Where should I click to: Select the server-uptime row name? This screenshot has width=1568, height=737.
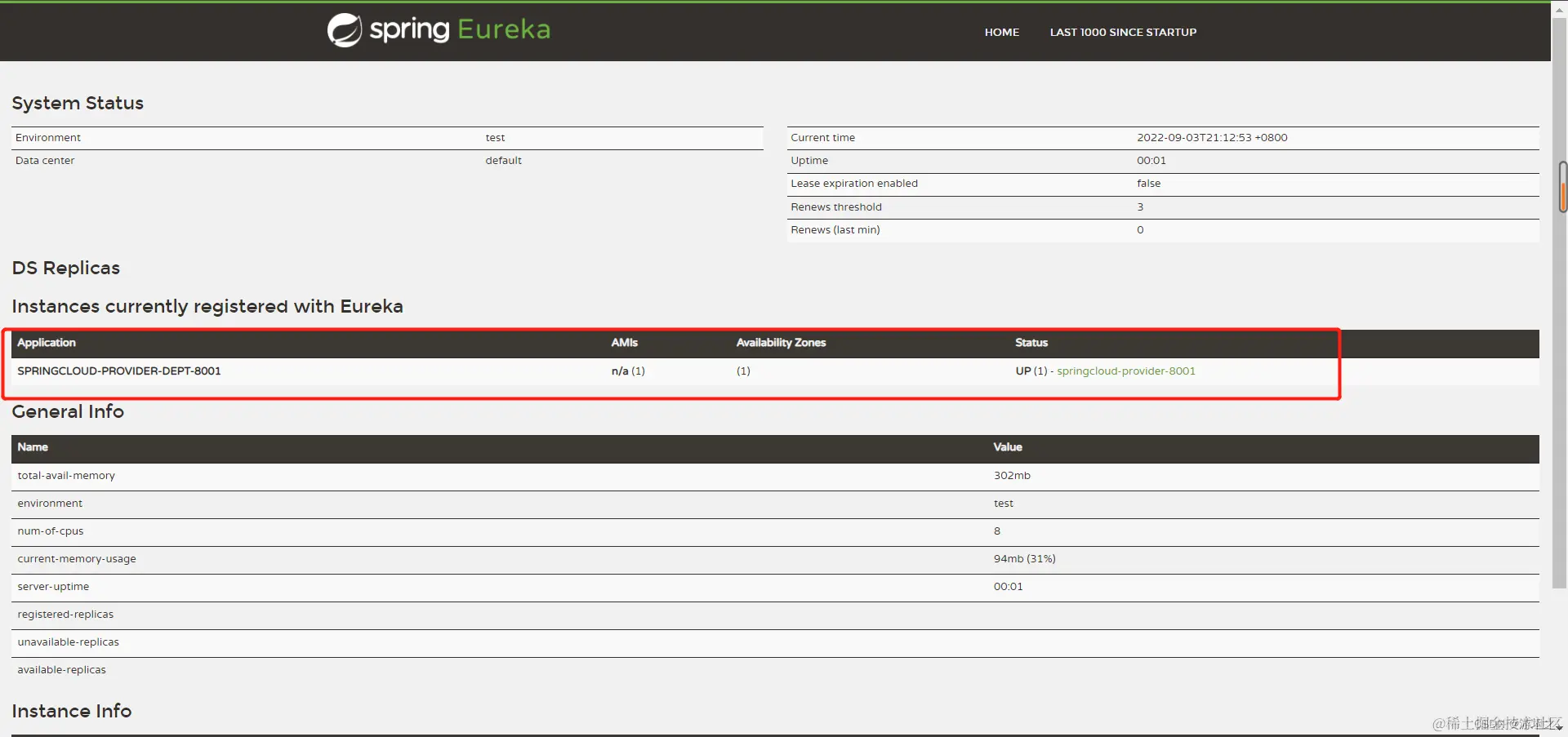click(53, 587)
